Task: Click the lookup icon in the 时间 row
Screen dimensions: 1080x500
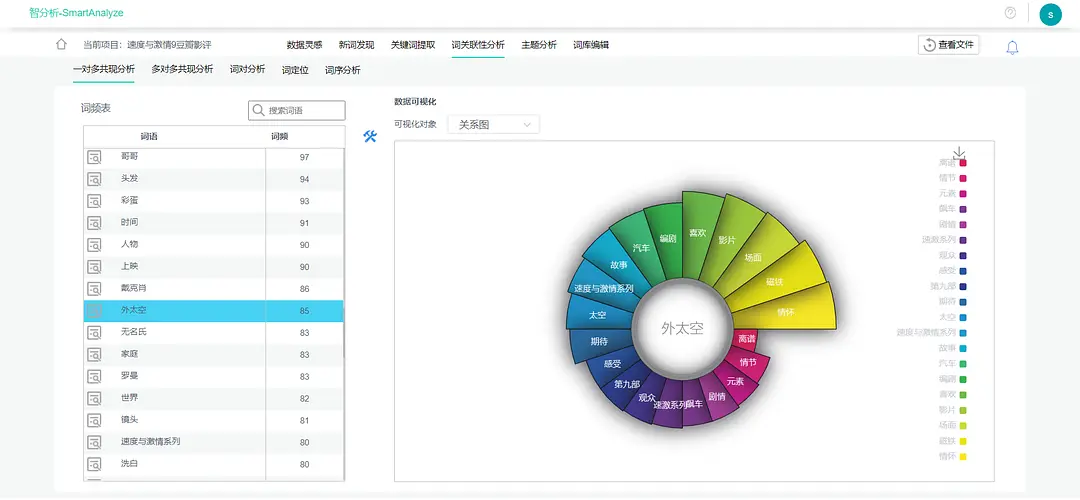Action: pos(94,223)
